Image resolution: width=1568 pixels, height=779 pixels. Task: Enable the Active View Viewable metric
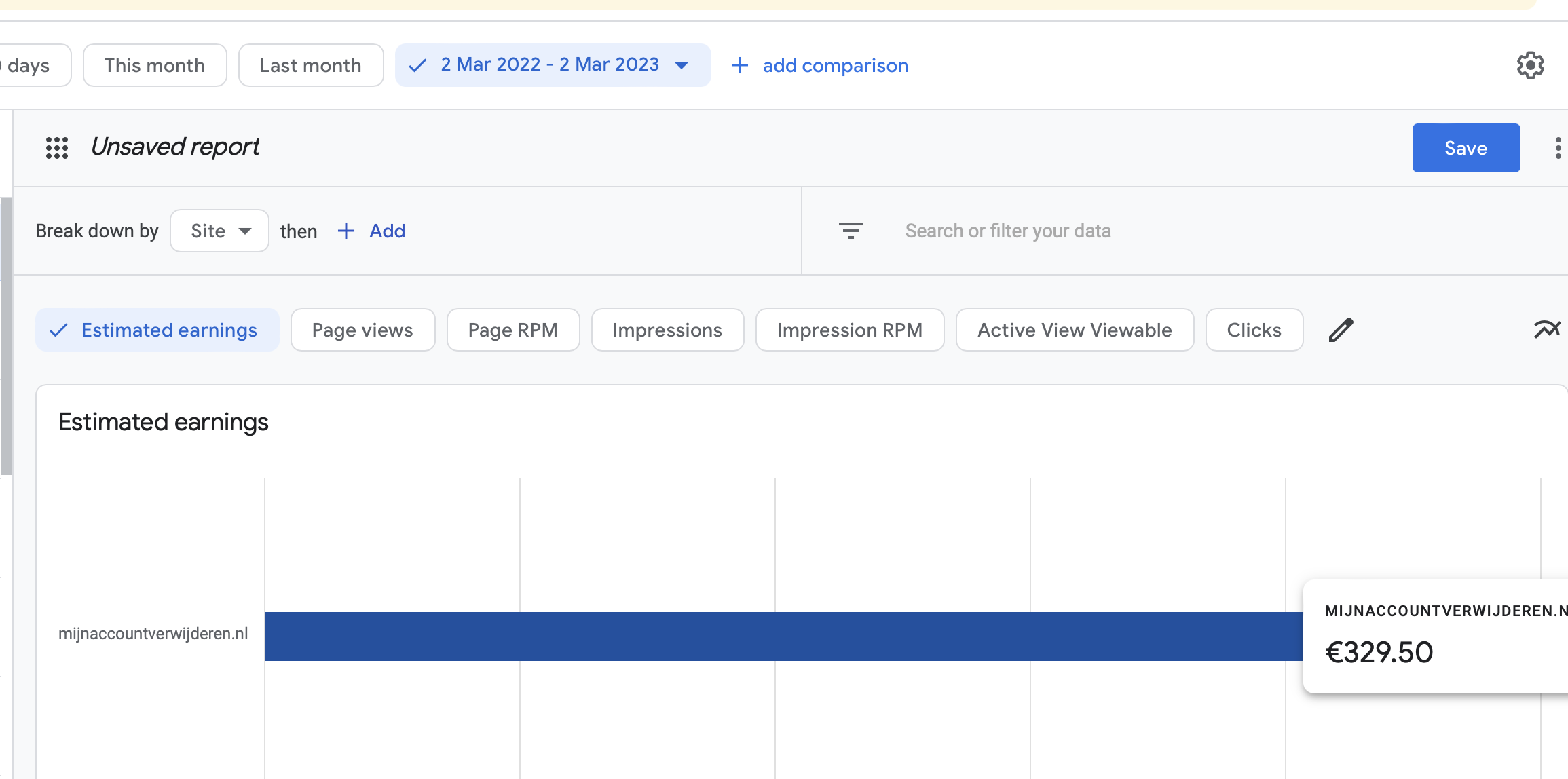tap(1075, 330)
